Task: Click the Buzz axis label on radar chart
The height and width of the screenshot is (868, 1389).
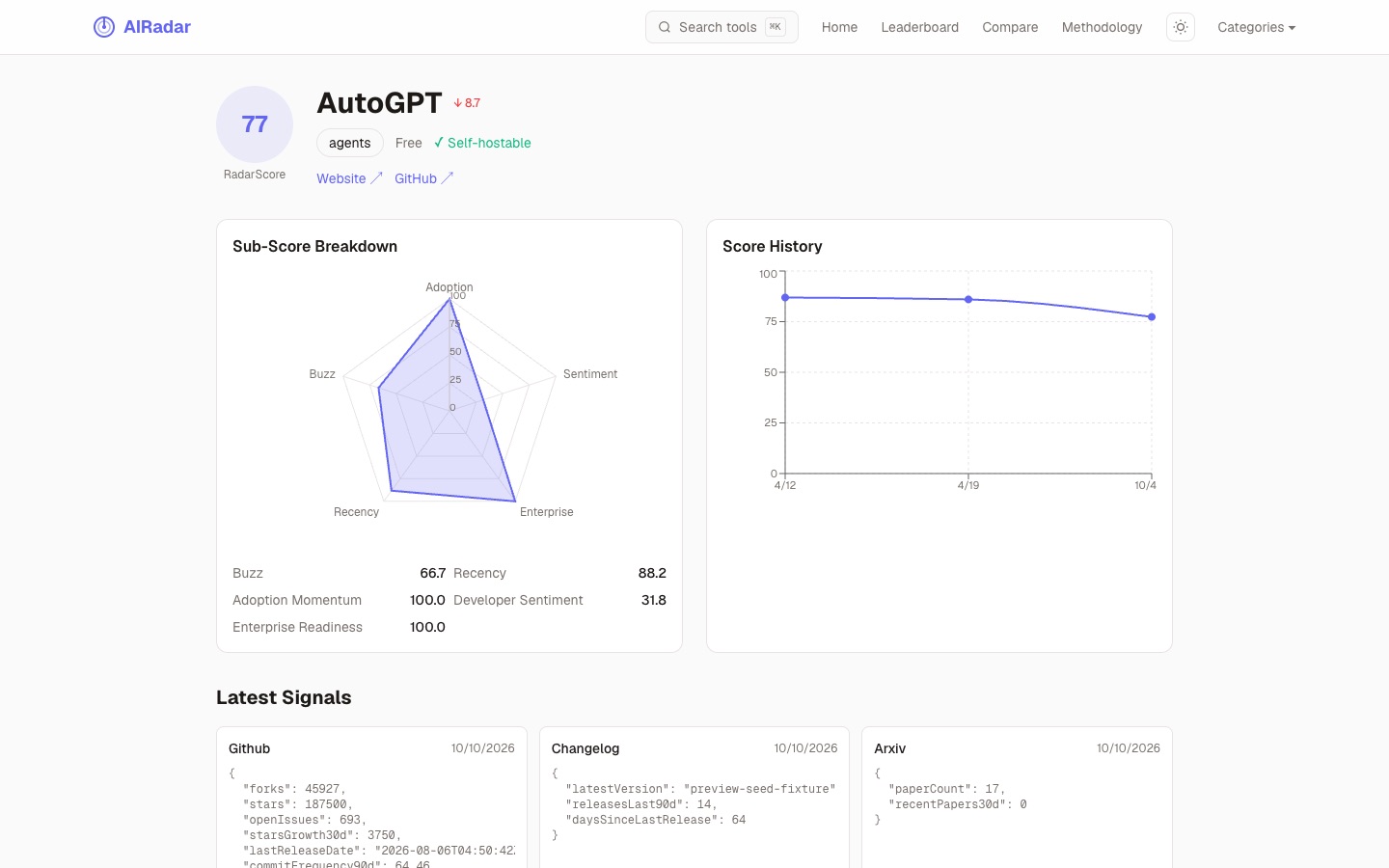Action: click(x=322, y=374)
